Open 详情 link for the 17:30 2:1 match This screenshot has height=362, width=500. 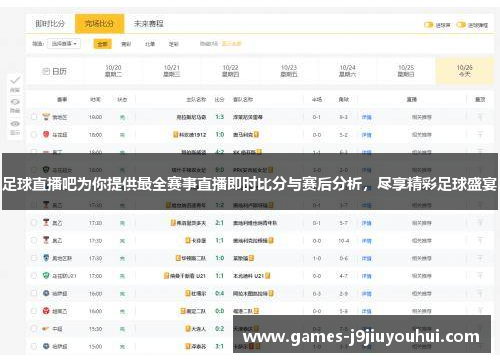tap(367, 223)
